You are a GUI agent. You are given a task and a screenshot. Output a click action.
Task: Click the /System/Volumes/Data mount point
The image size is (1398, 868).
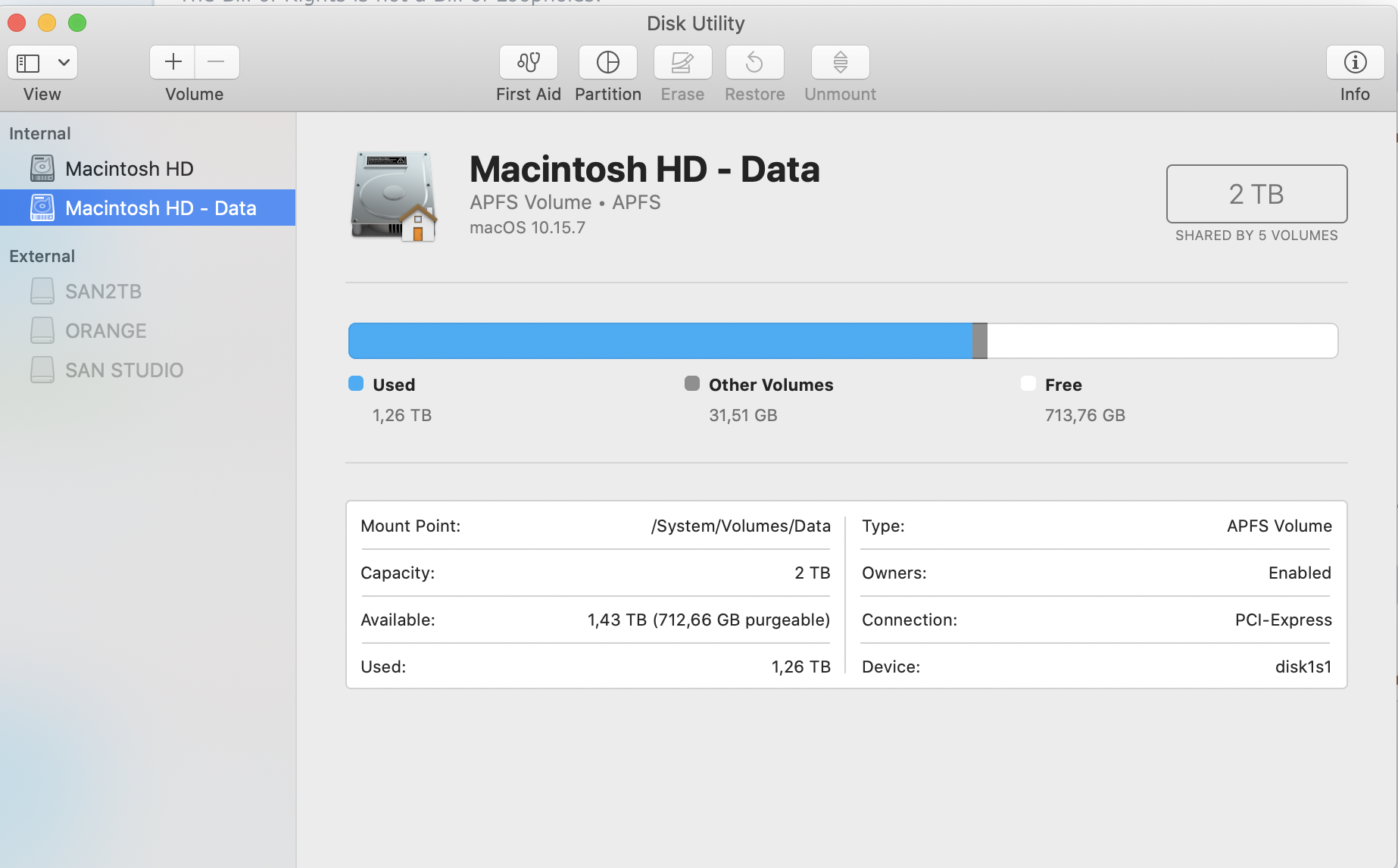click(x=741, y=526)
